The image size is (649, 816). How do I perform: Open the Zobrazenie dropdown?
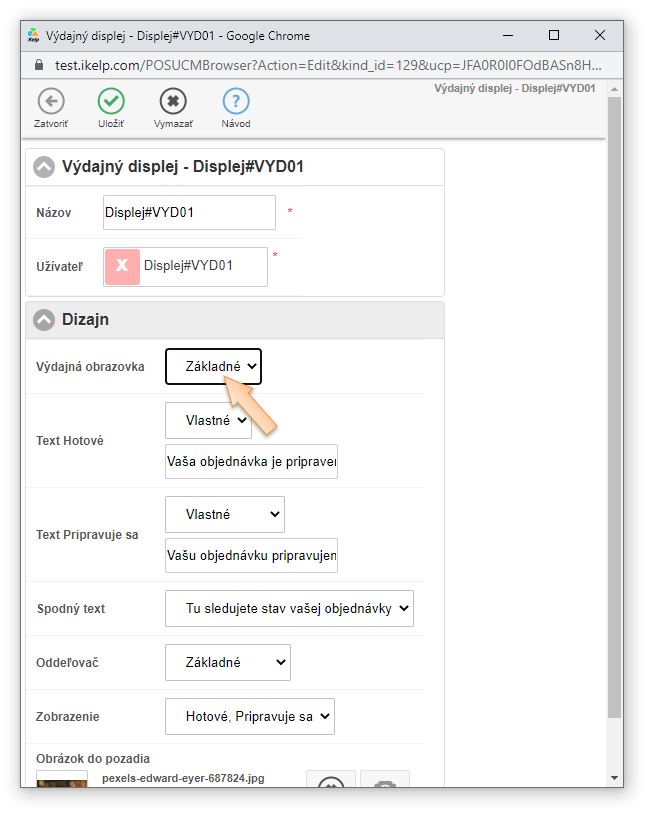pyautogui.click(x=249, y=716)
